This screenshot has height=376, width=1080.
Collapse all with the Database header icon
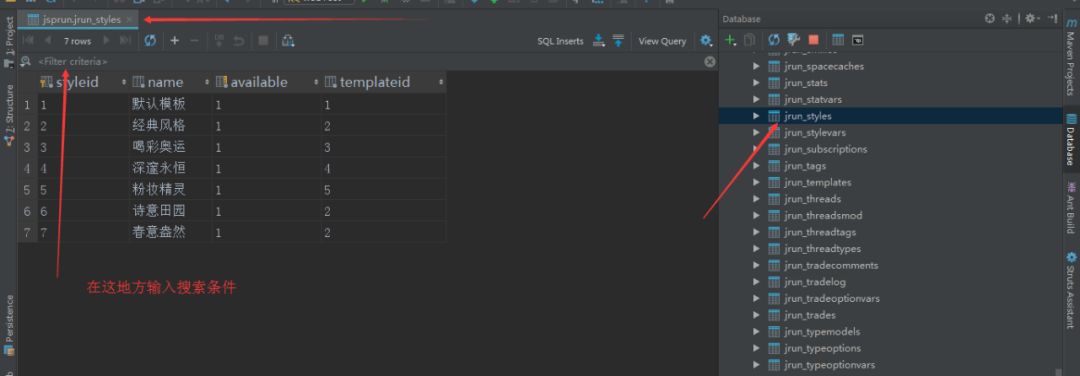[1006, 19]
